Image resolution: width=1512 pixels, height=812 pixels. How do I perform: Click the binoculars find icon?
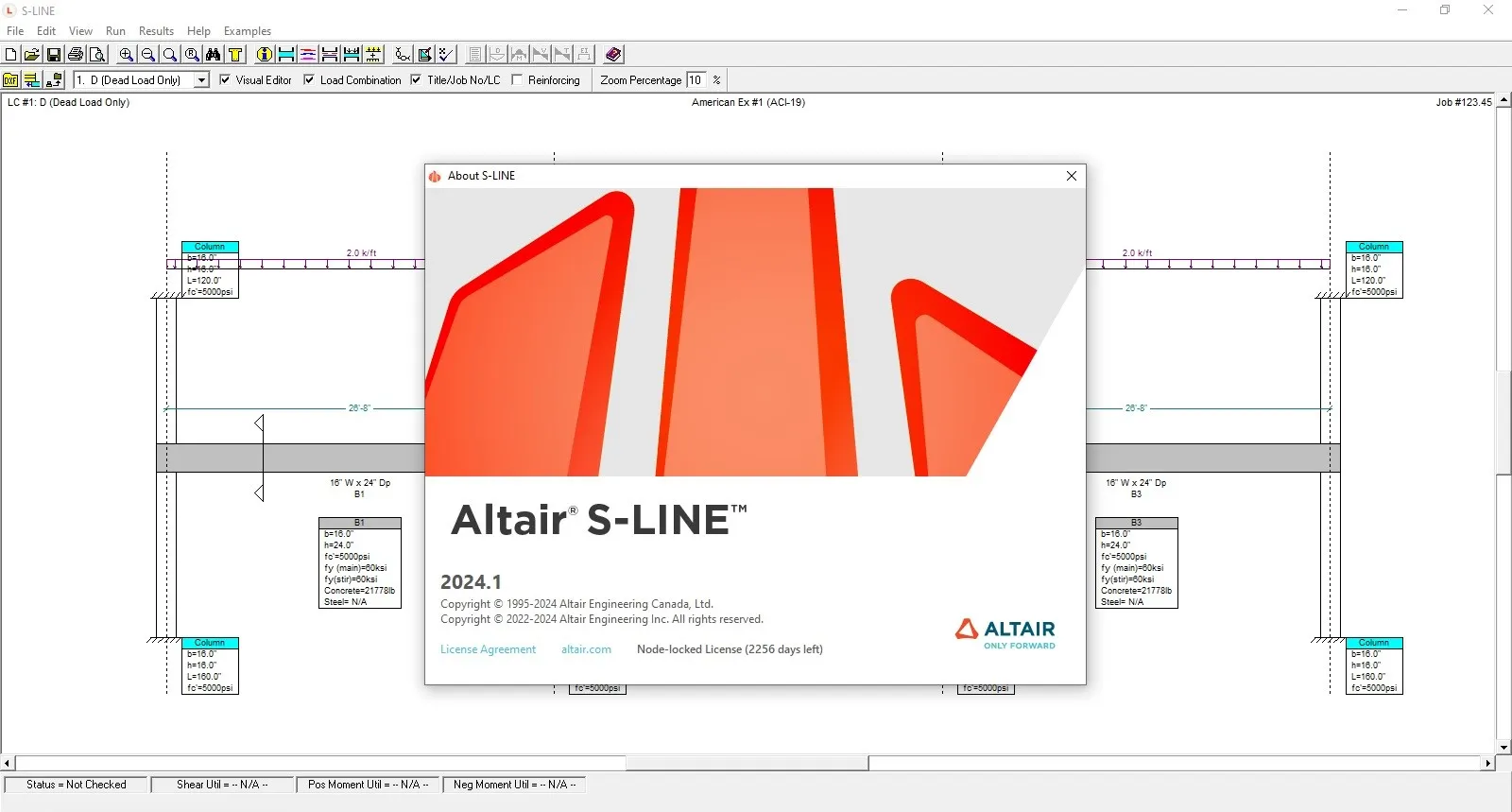pos(214,55)
